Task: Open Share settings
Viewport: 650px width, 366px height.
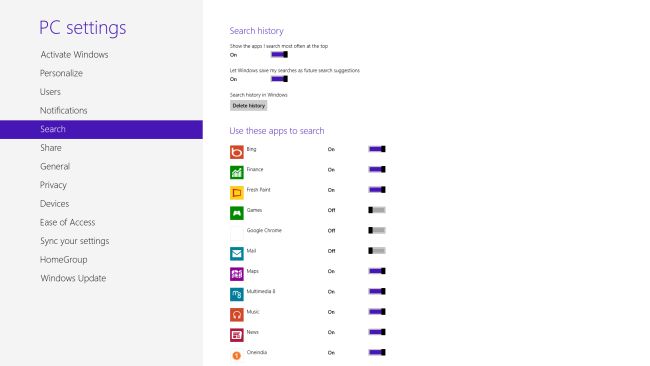Action: tap(51, 148)
